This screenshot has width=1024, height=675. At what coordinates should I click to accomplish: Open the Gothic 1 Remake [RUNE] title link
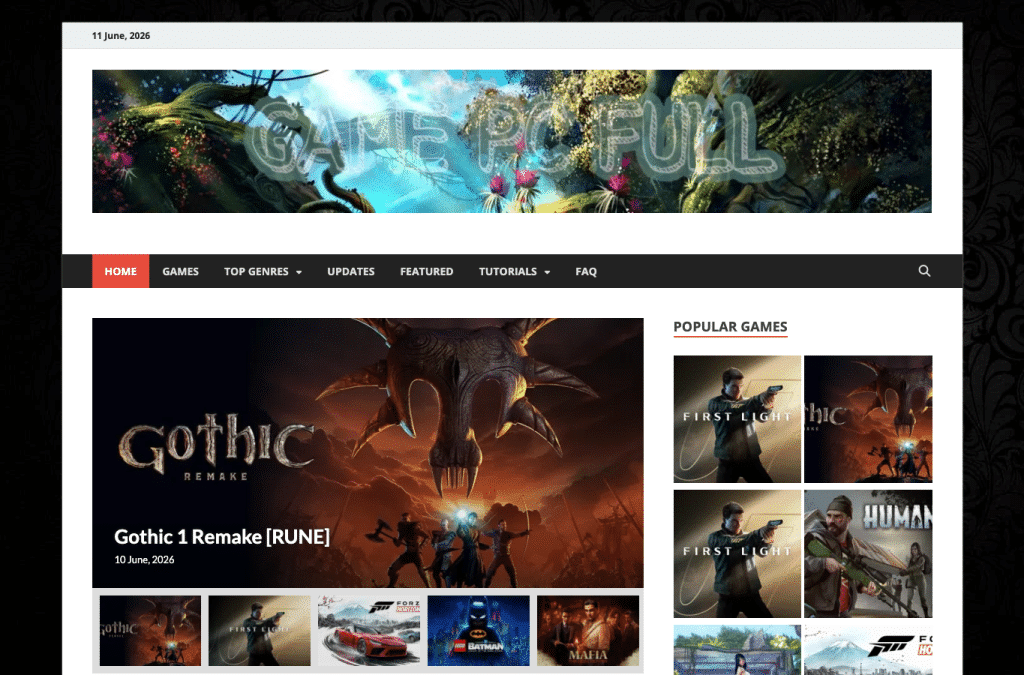222,537
